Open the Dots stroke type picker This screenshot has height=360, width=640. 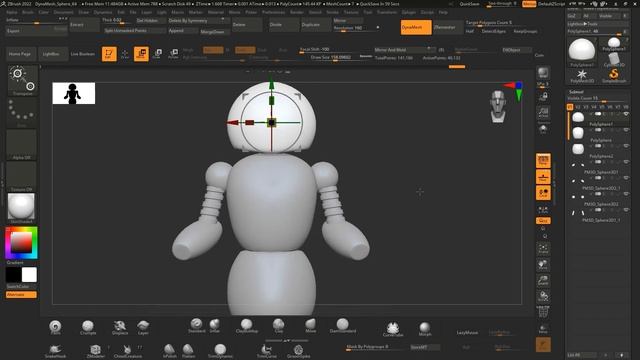tap(21, 113)
